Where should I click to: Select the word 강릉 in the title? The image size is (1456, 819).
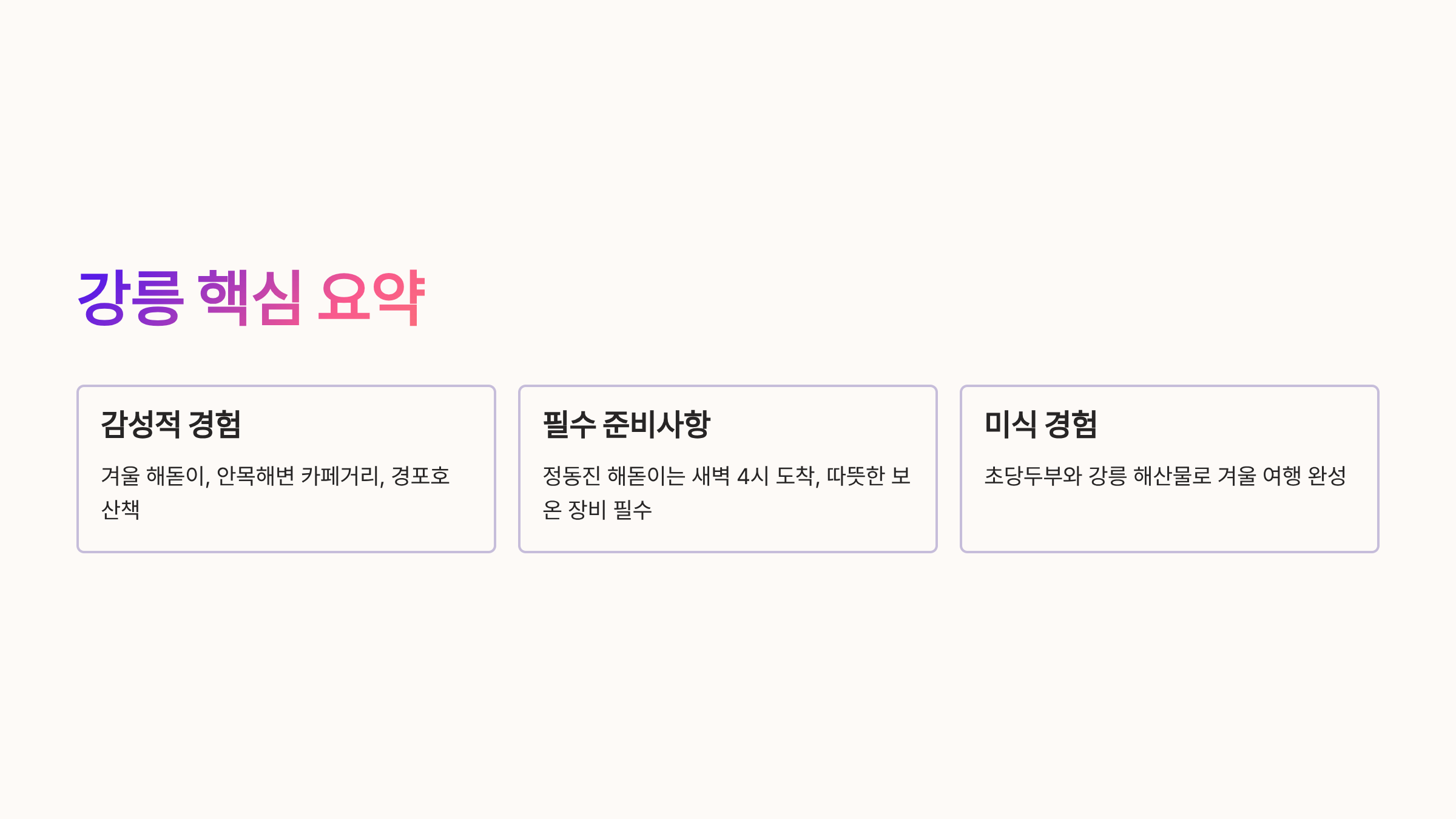pos(130,297)
